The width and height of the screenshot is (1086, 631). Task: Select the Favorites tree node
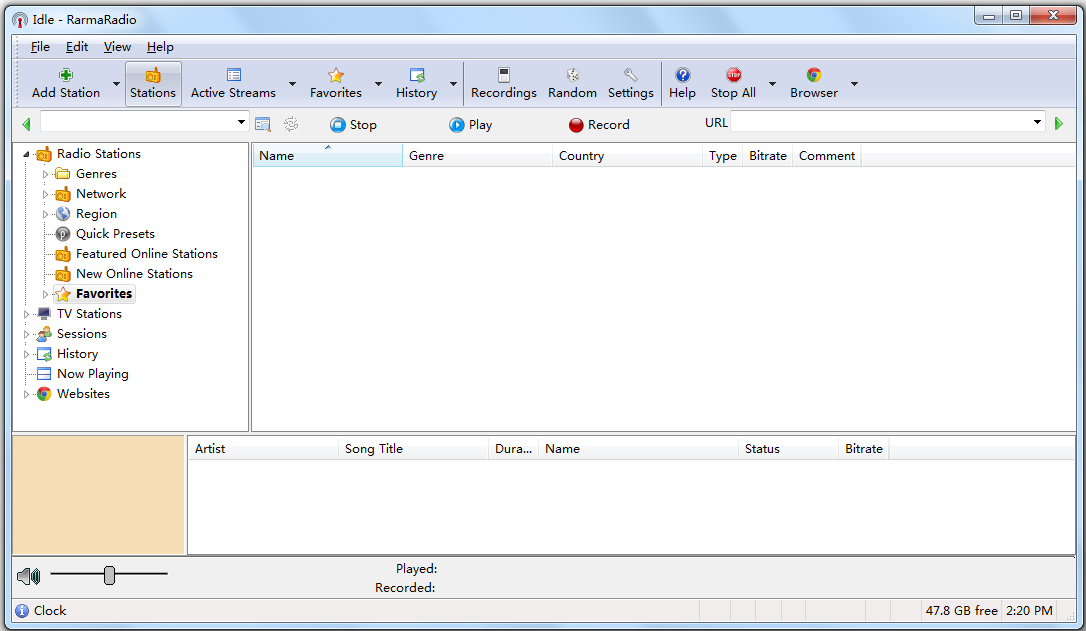(x=103, y=294)
